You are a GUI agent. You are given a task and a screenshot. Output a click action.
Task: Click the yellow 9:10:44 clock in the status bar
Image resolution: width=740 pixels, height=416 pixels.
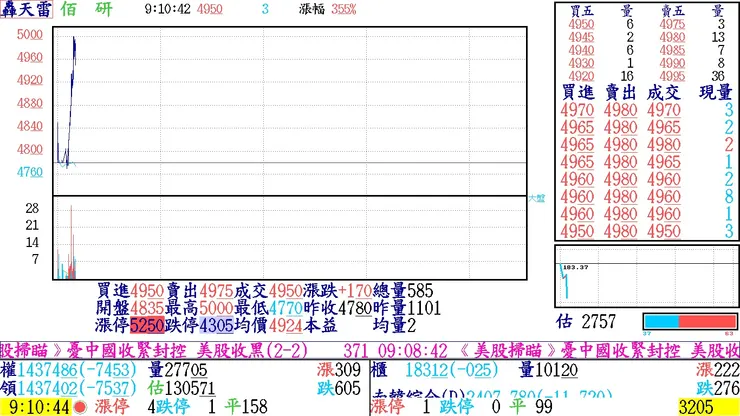click(36, 407)
